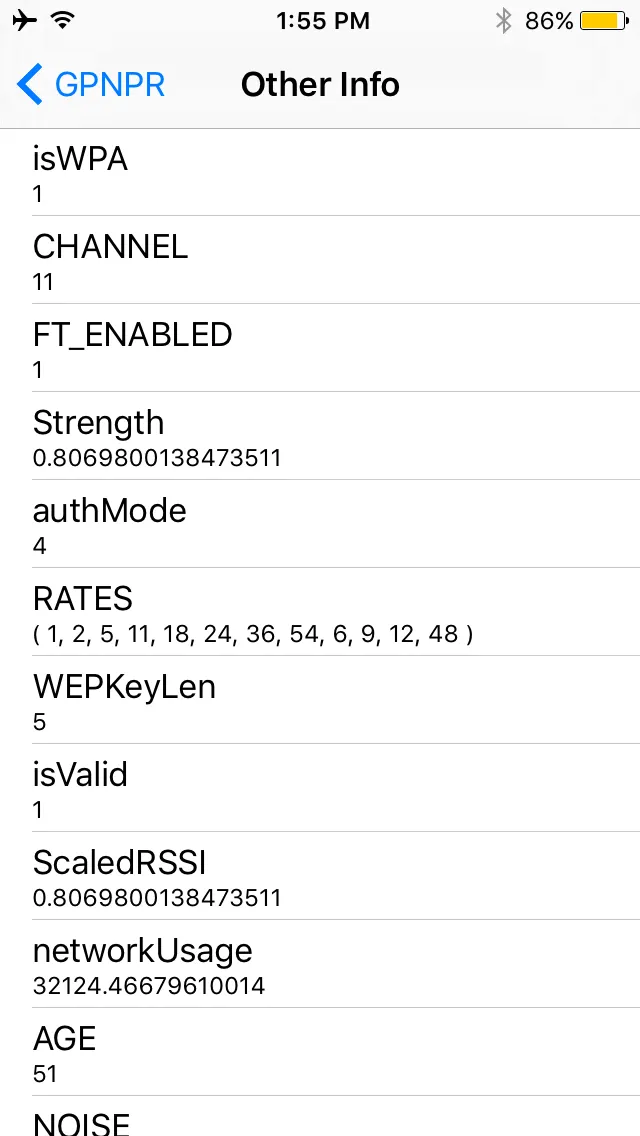Tap the 86% battery percentage text

(549, 21)
